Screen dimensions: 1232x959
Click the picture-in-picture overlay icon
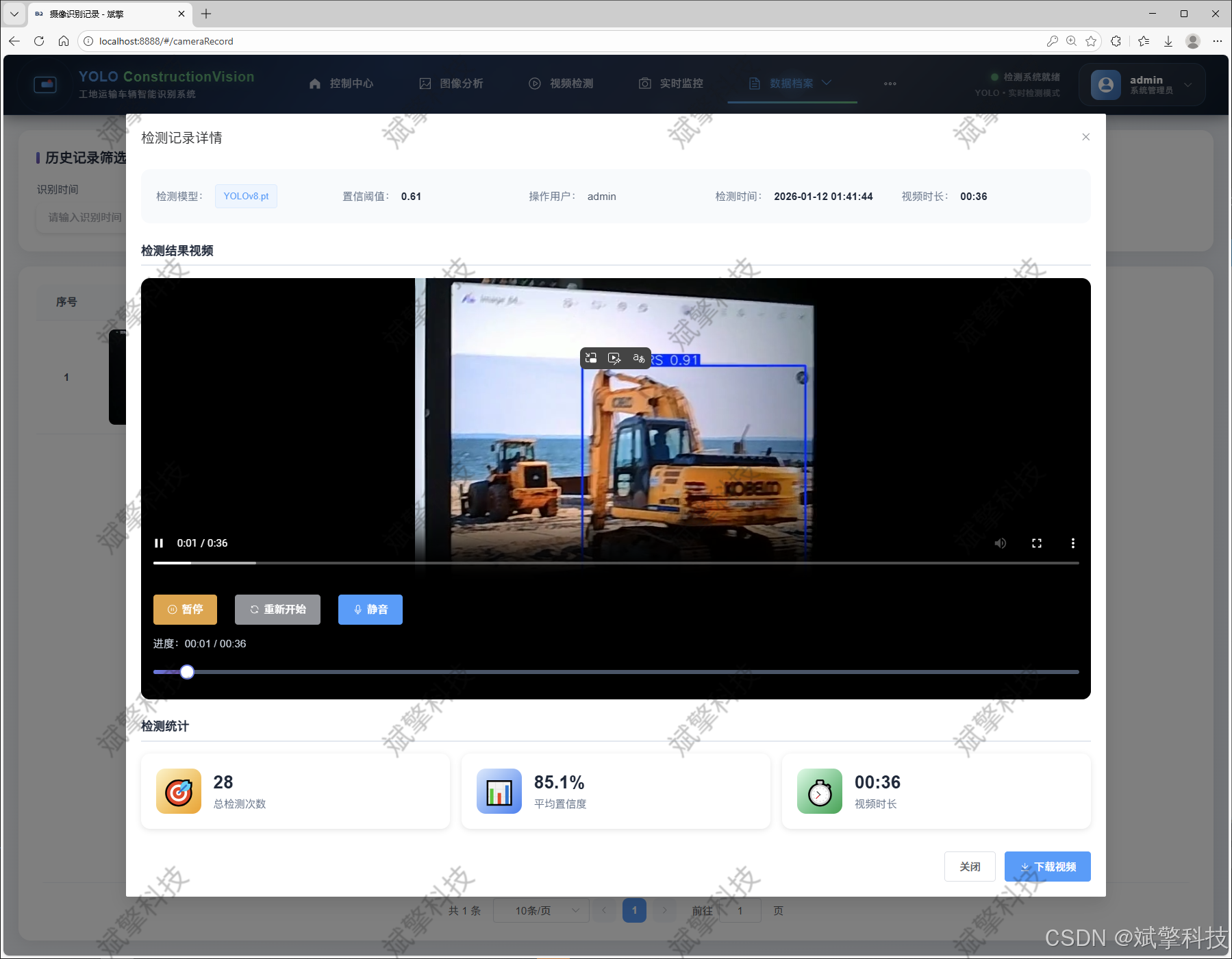(x=591, y=358)
